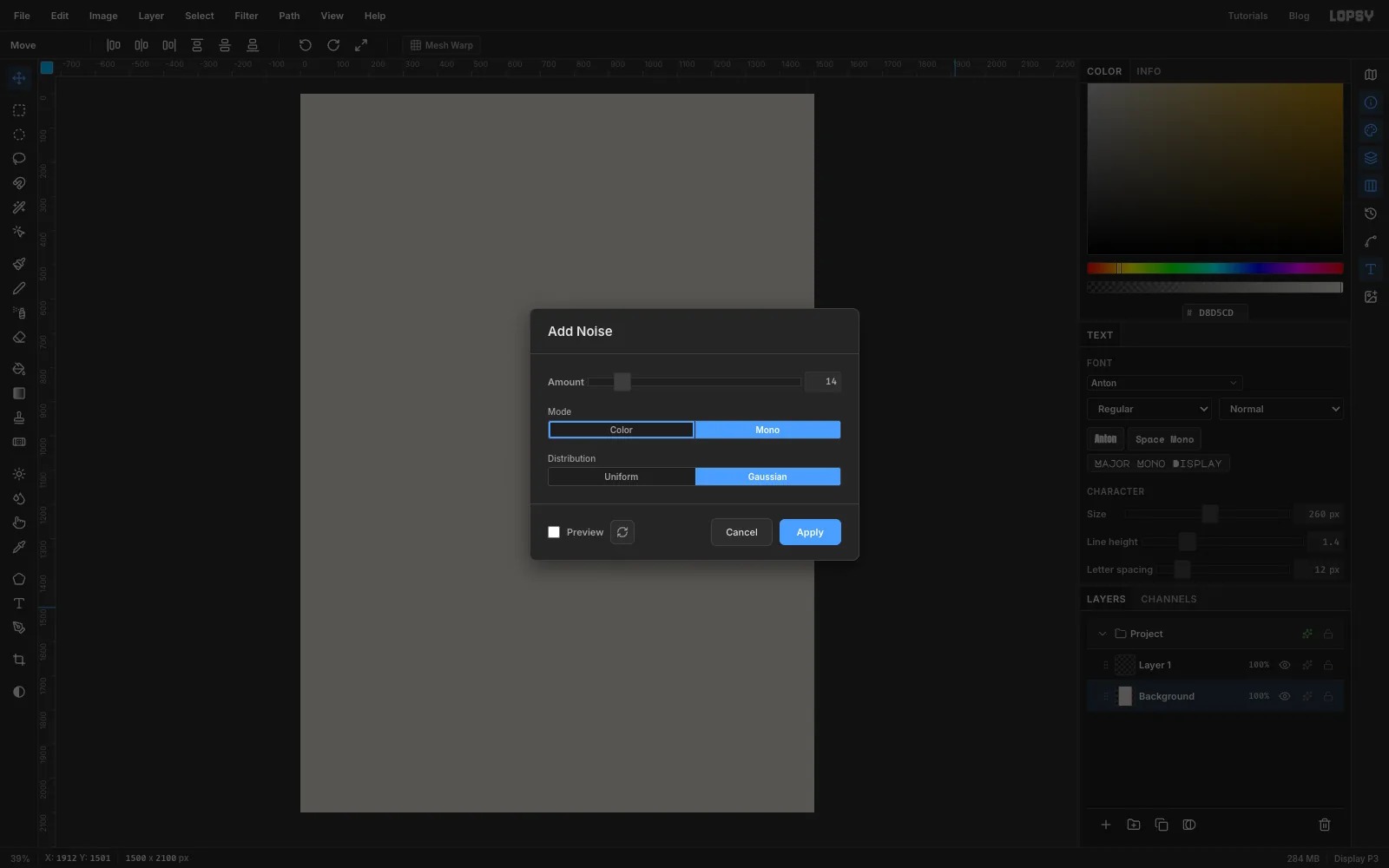The width and height of the screenshot is (1389, 868).
Task: Switch to the Channels tab
Action: click(x=1168, y=599)
